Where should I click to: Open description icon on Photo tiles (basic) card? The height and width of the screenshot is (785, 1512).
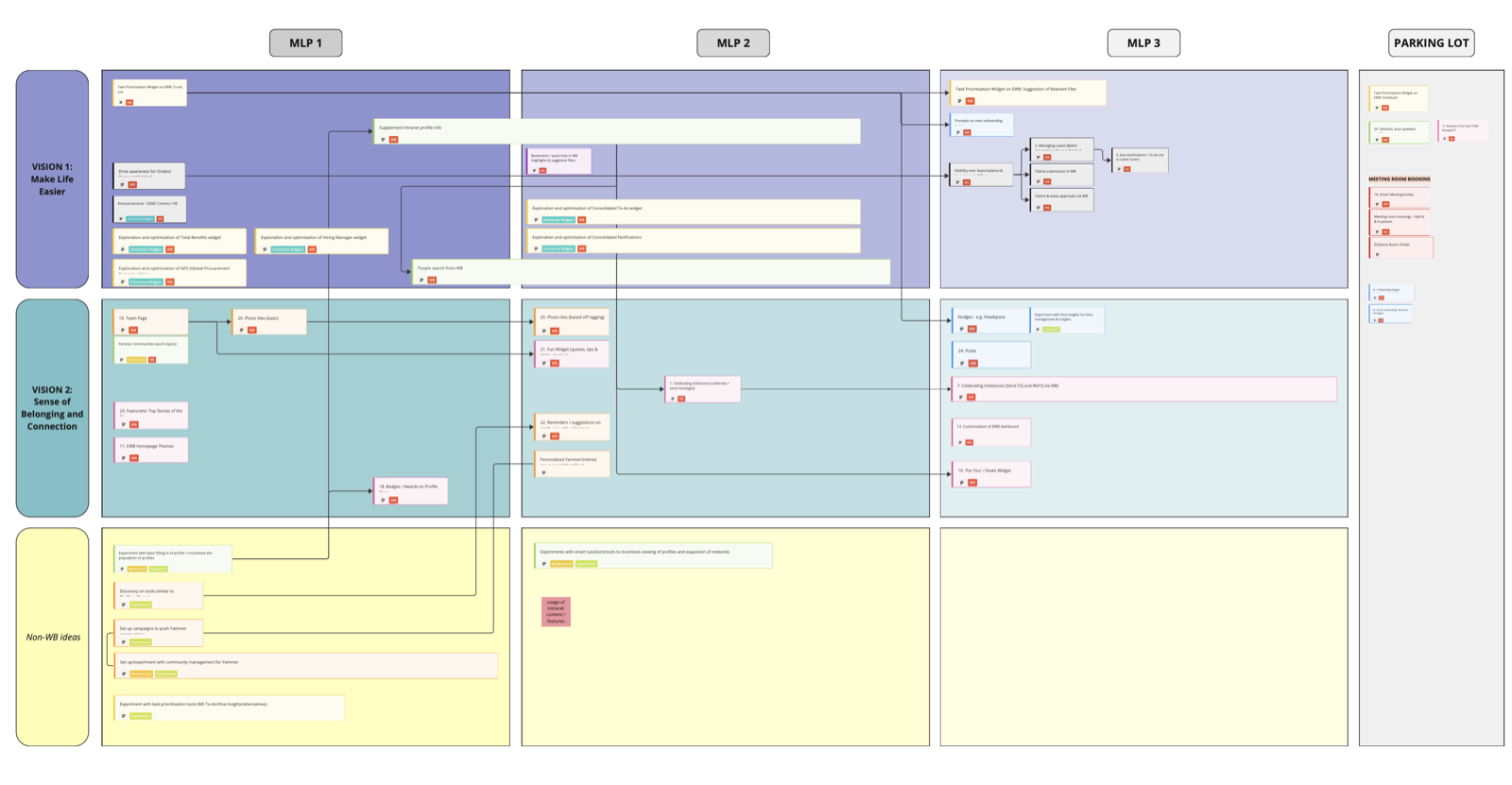click(242, 330)
